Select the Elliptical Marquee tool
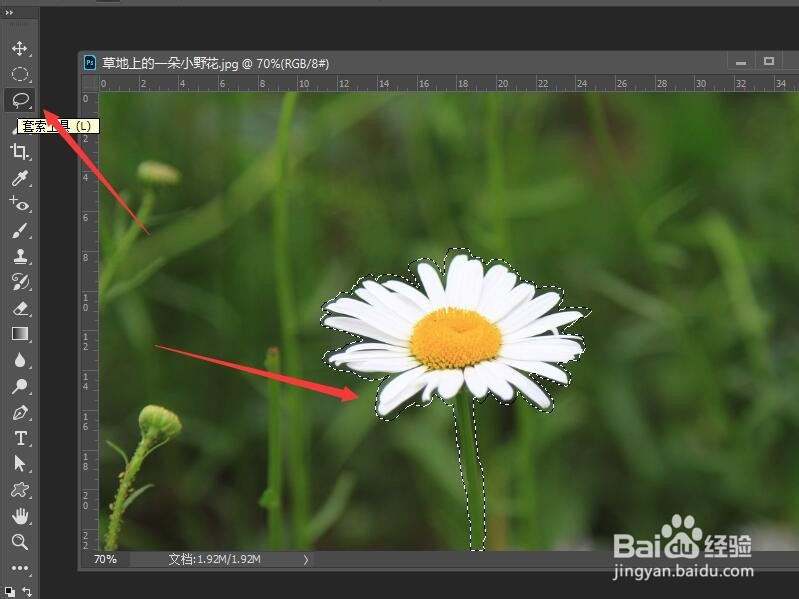 pos(19,74)
